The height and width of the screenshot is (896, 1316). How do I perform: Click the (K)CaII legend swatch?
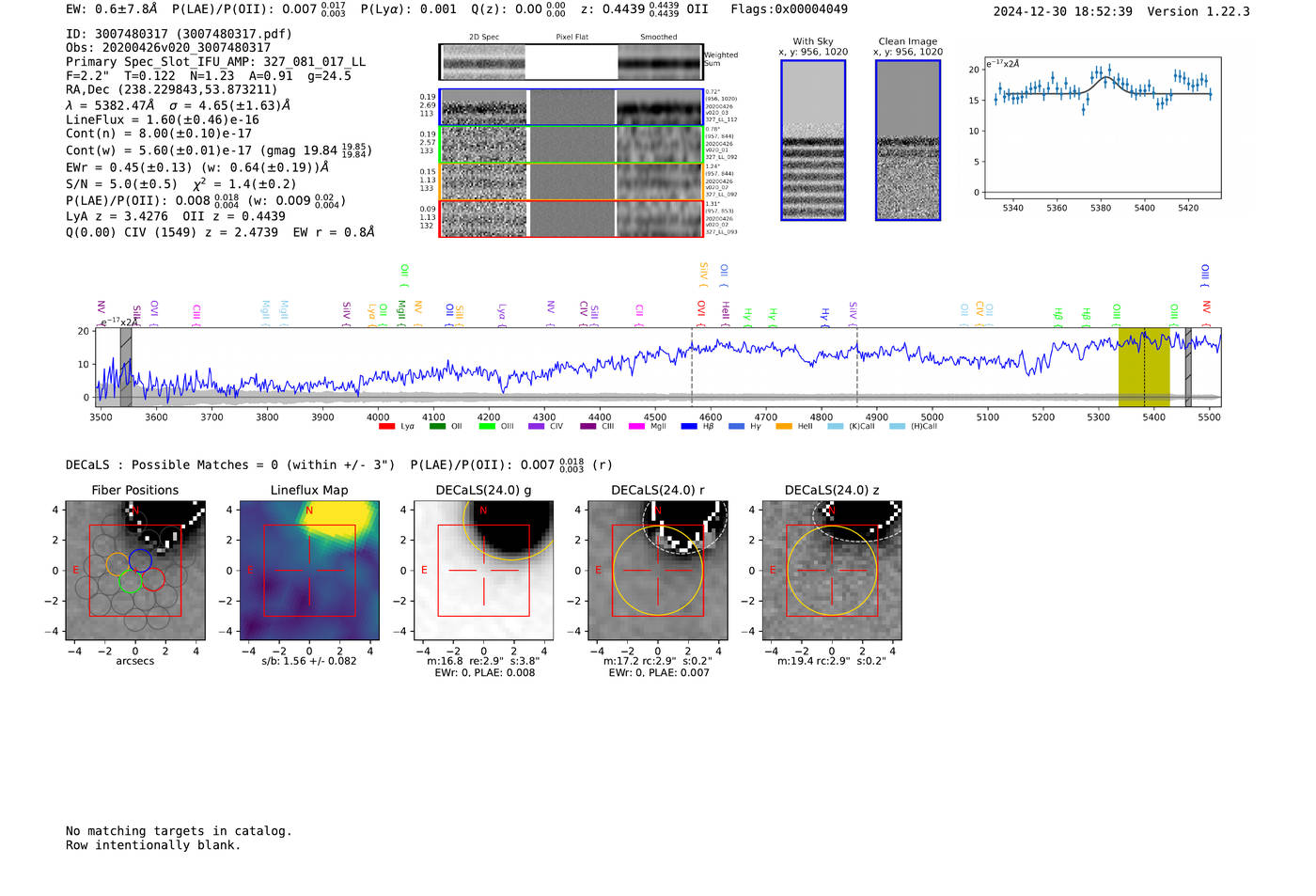point(835,427)
